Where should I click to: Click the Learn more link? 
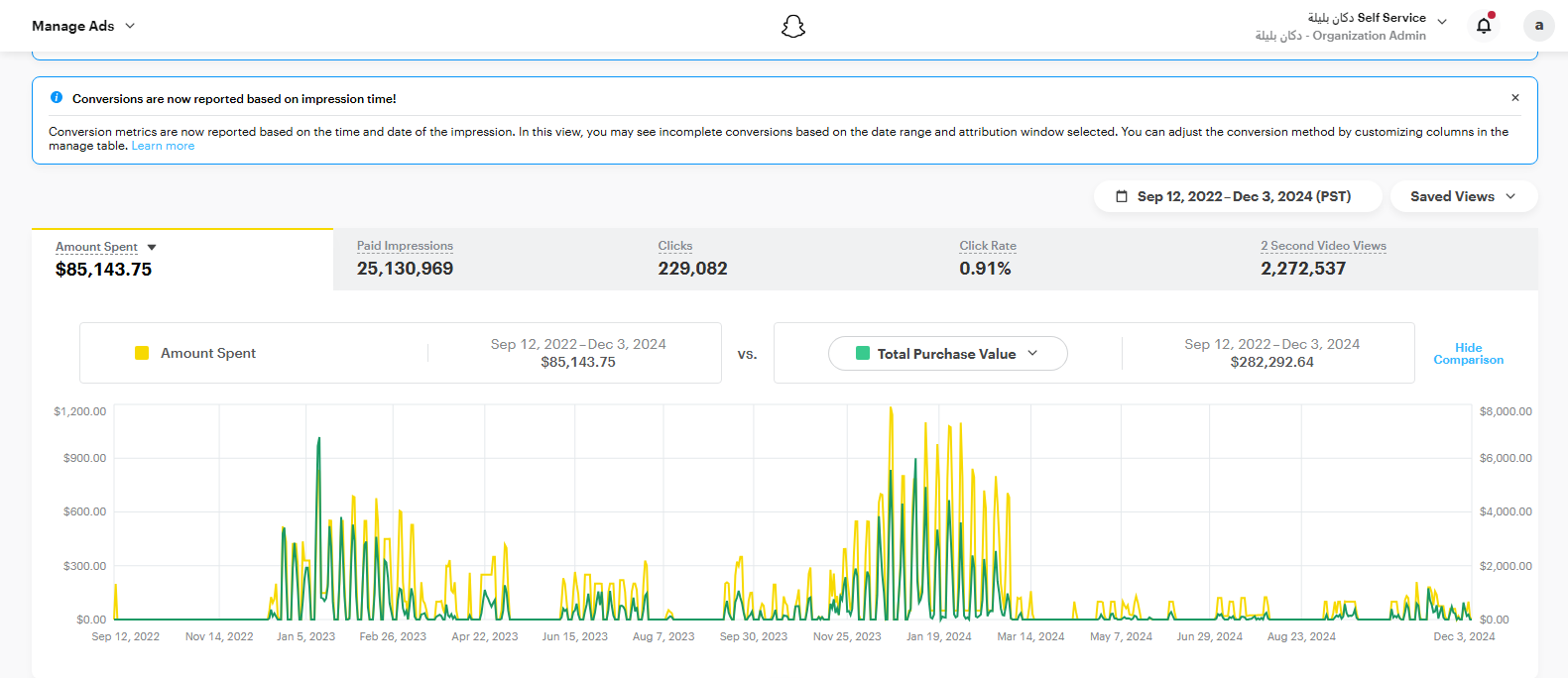tap(163, 146)
